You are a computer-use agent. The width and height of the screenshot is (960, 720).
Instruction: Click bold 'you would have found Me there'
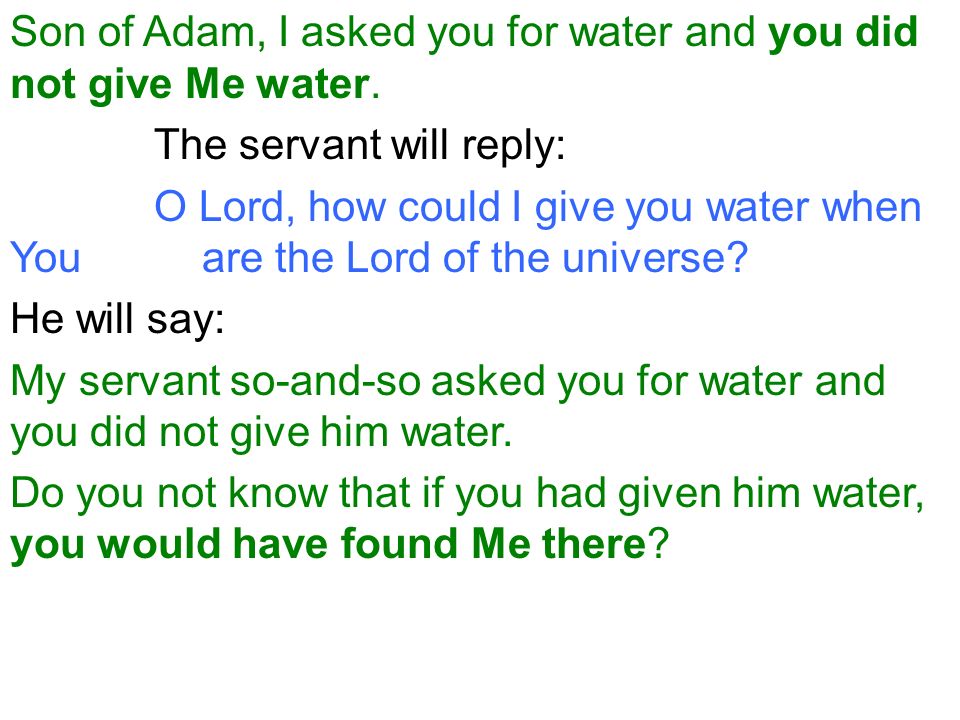[328, 544]
